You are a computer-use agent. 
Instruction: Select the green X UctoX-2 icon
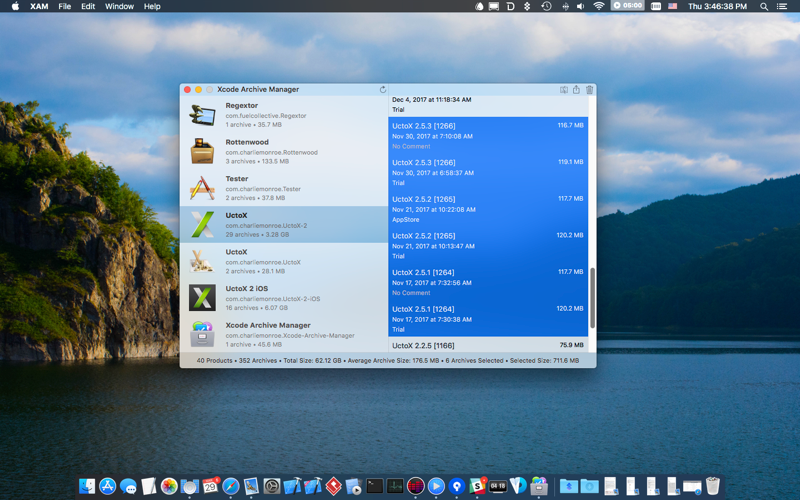pos(202,224)
